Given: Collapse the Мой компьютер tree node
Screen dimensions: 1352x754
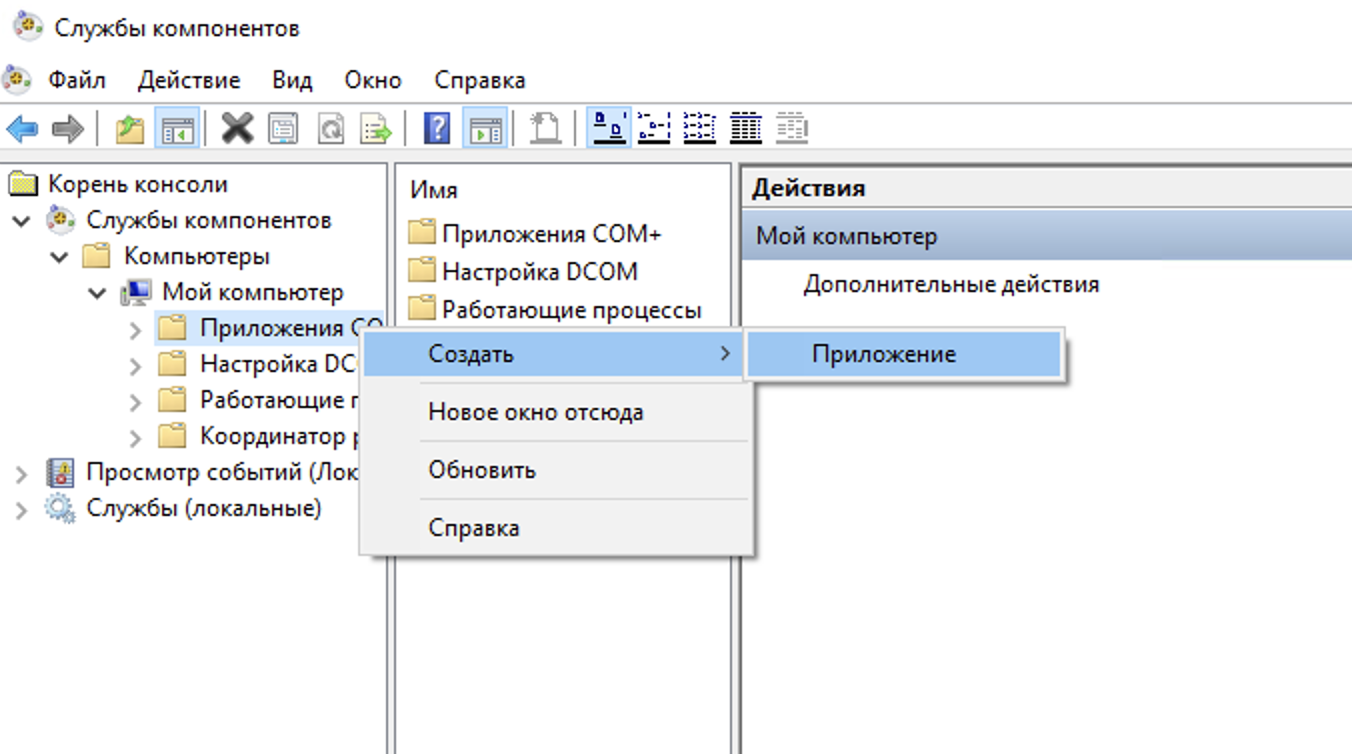Looking at the screenshot, I should click(x=98, y=293).
